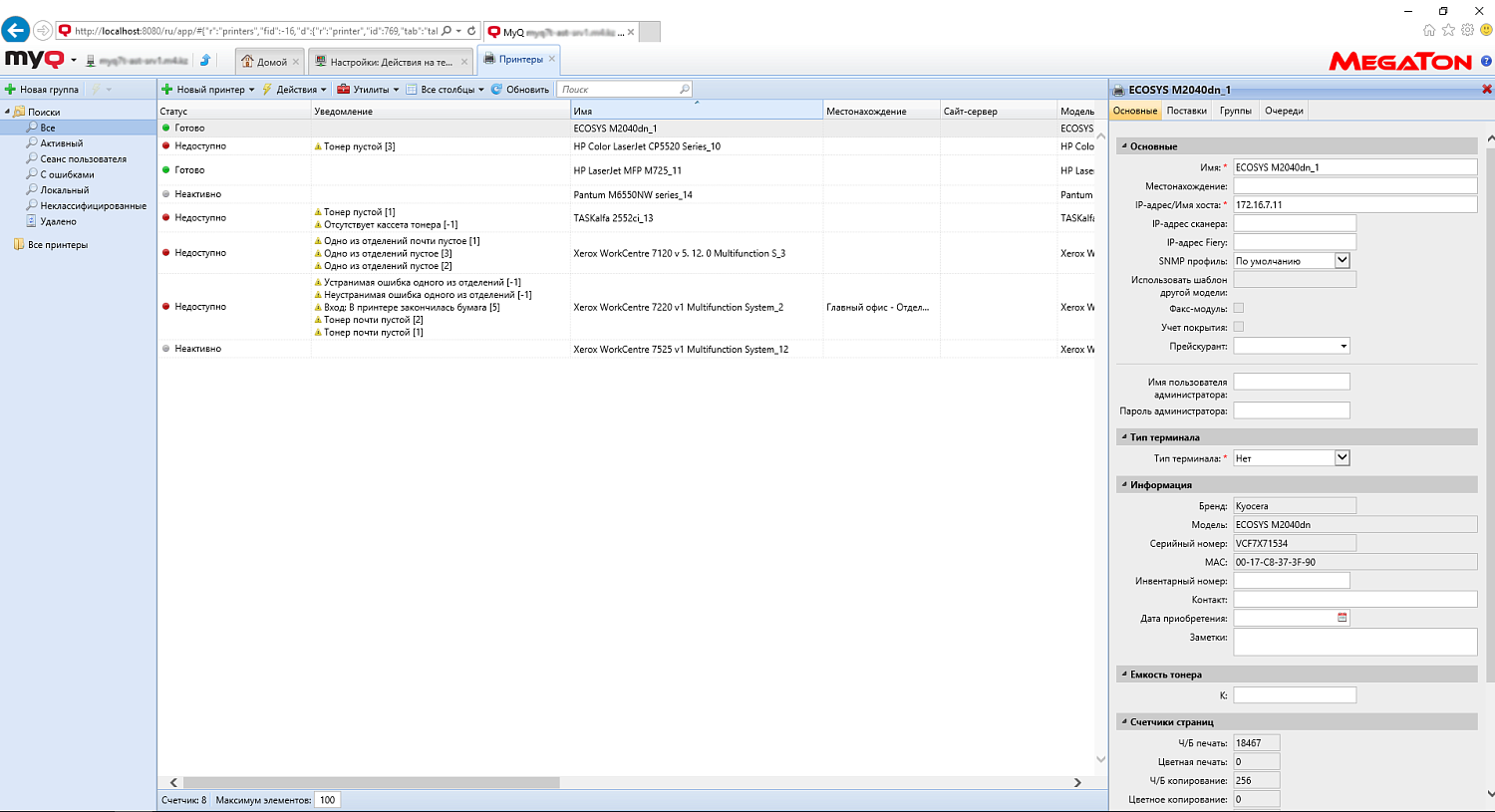The width and height of the screenshot is (1495, 812).
Task: Open the calendar picker for Дата приобретения
Action: [1343, 618]
